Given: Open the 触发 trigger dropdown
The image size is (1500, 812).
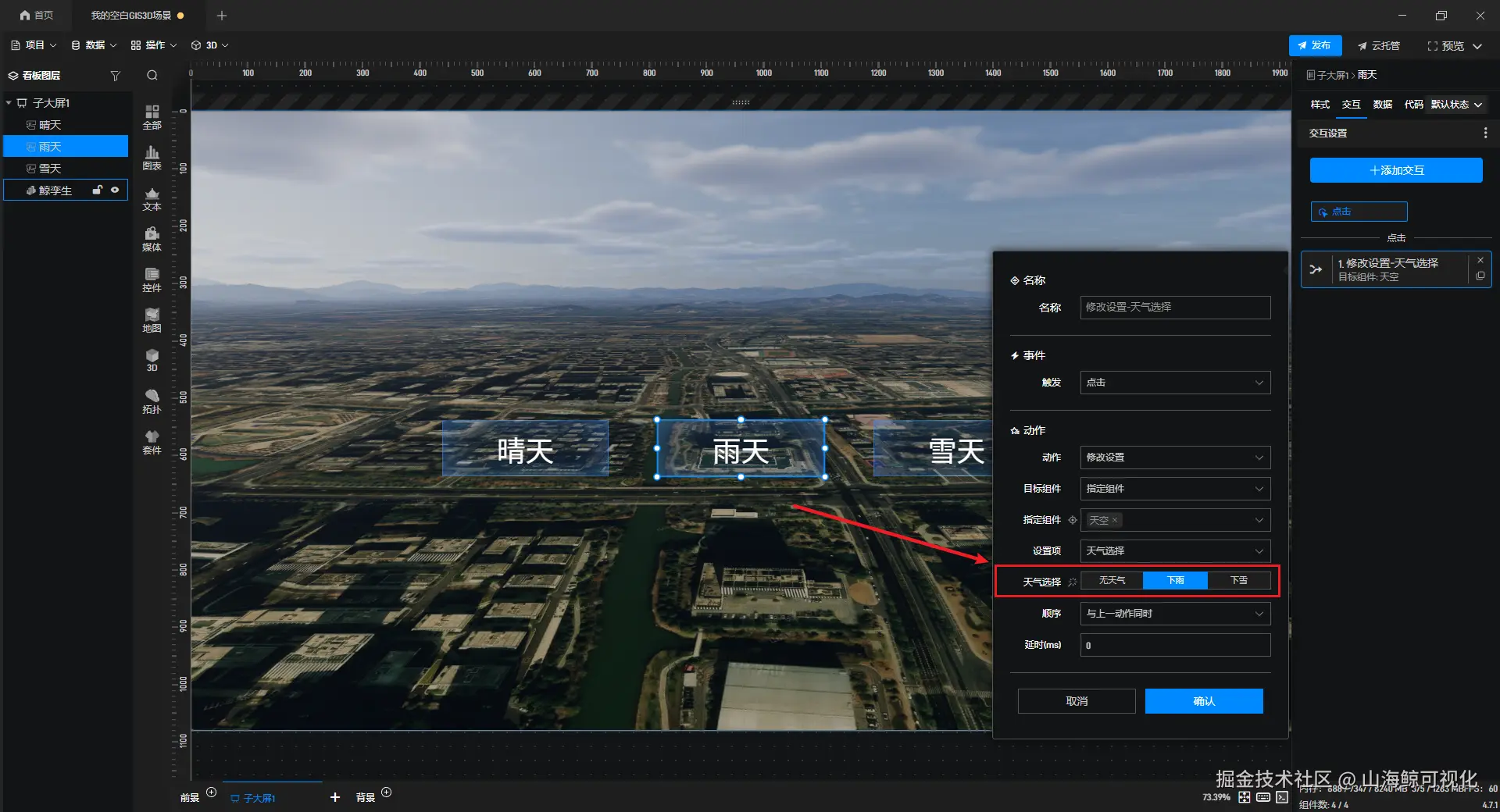Looking at the screenshot, I should tap(1175, 383).
